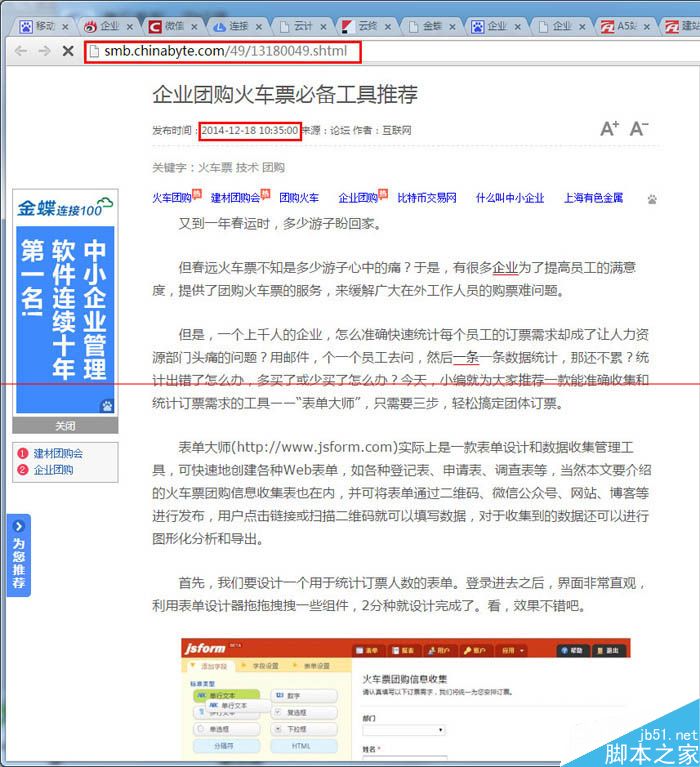
Task: Click the paw icon on the 金蝶 ad
Action: [107, 405]
